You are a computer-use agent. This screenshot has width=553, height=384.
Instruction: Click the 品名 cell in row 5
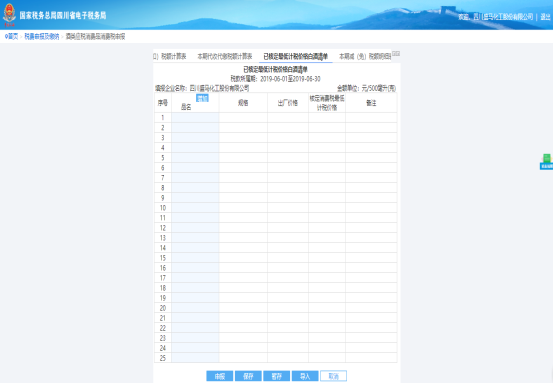click(195, 158)
